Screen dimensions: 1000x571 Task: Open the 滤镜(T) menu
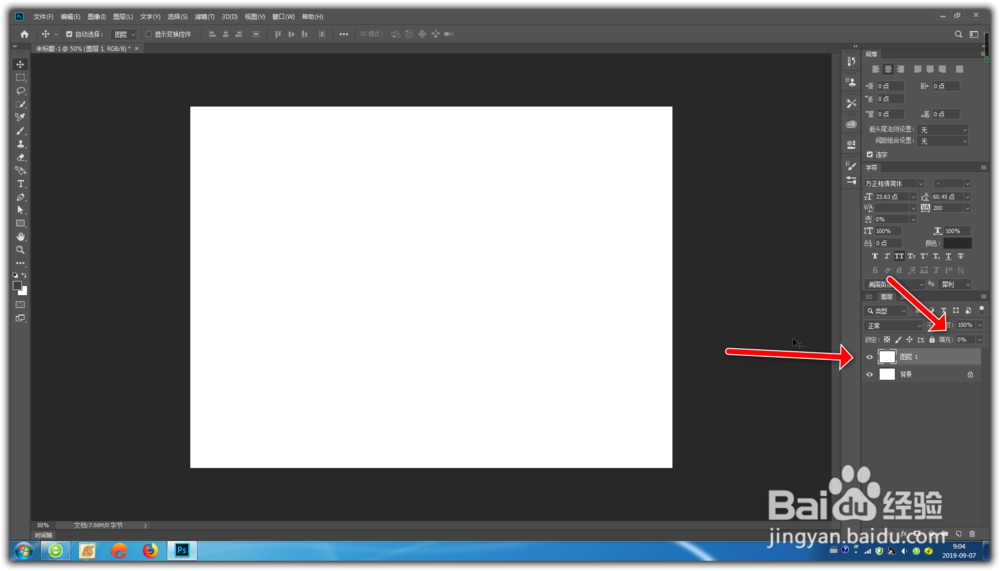[x=204, y=17]
